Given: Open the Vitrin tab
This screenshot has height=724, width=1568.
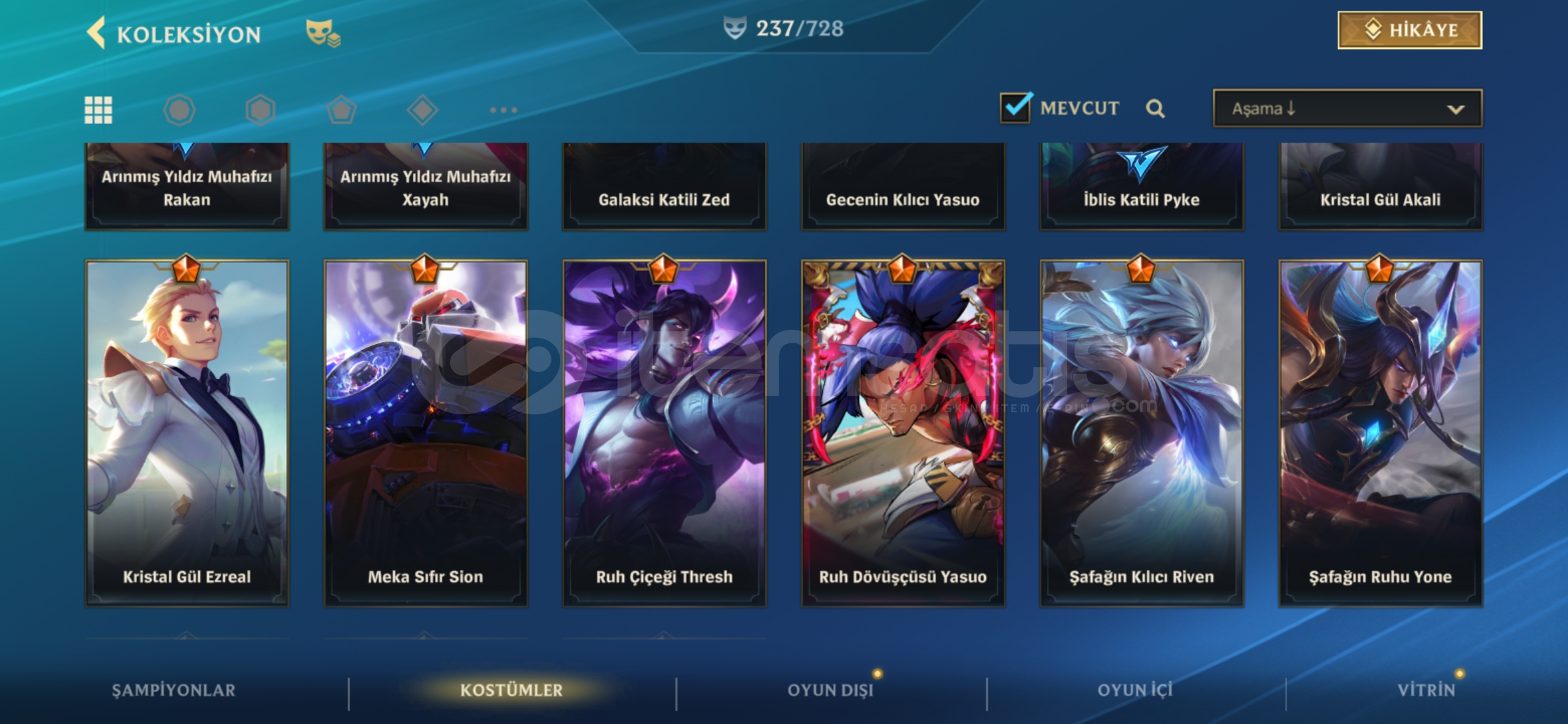Looking at the screenshot, I should pyautogui.click(x=1426, y=690).
